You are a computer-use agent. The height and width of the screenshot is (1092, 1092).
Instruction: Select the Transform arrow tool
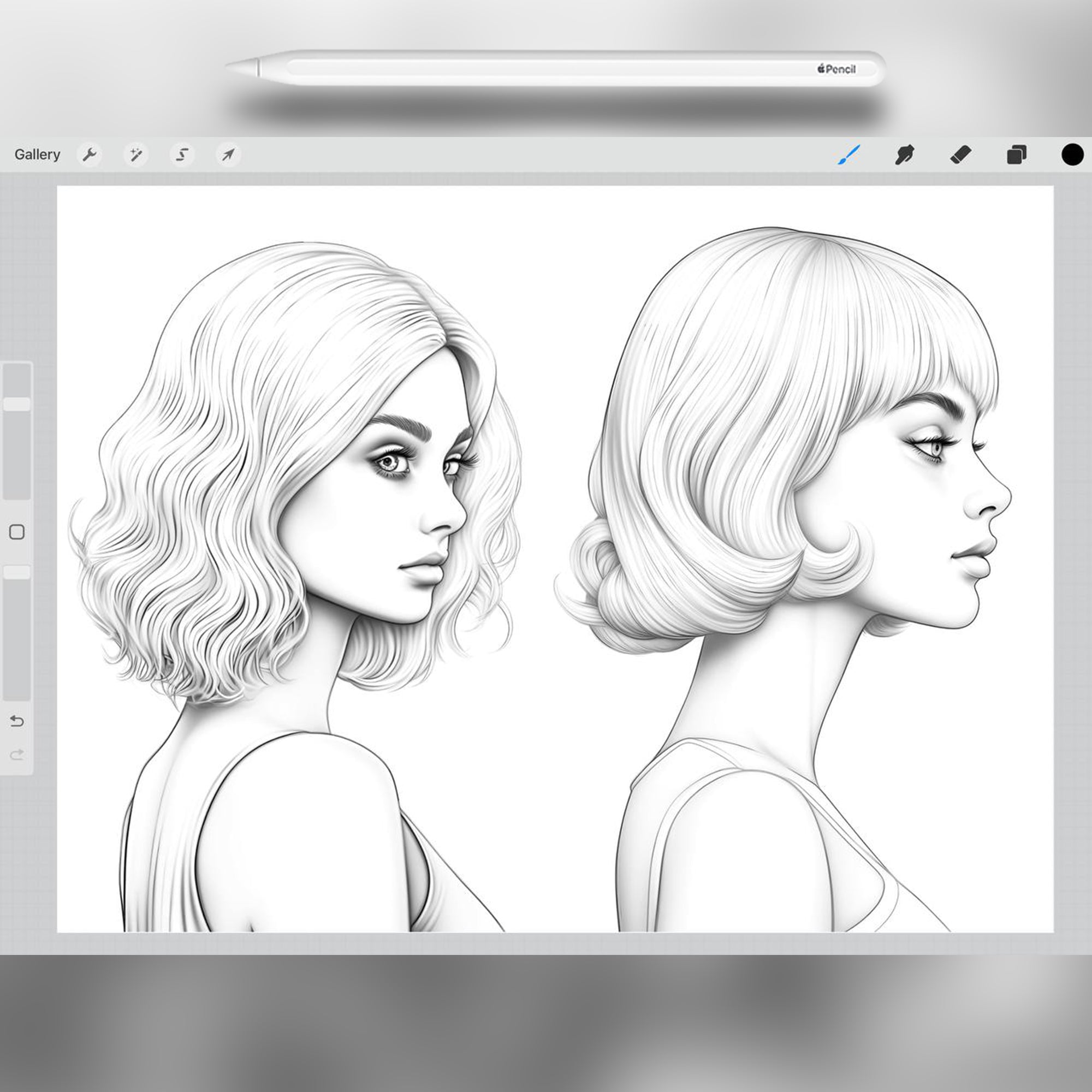click(228, 155)
